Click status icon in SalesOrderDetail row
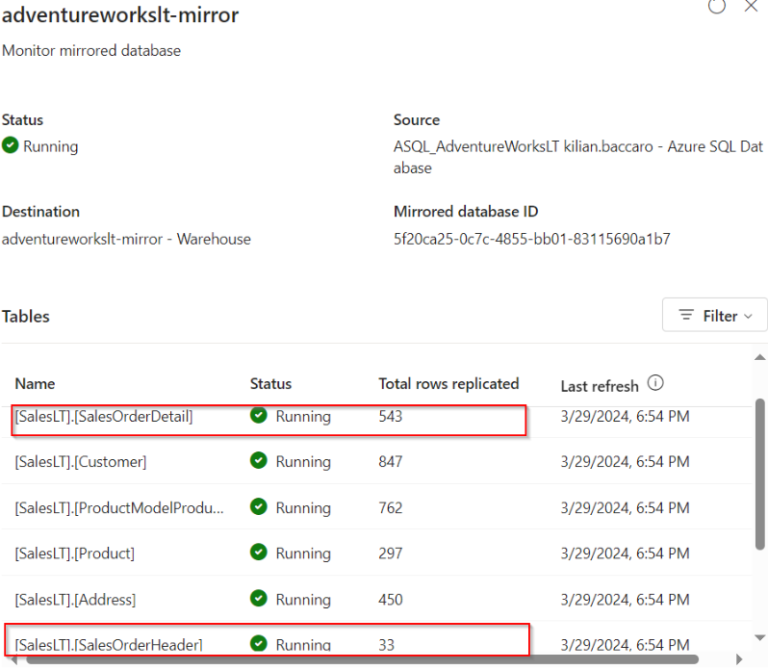Viewport: 768px width, 670px height. point(259,415)
